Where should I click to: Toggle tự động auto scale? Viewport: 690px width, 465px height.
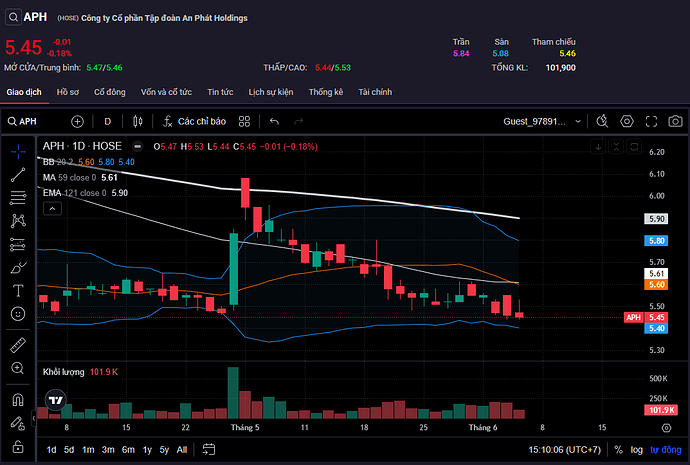tap(666, 450)
